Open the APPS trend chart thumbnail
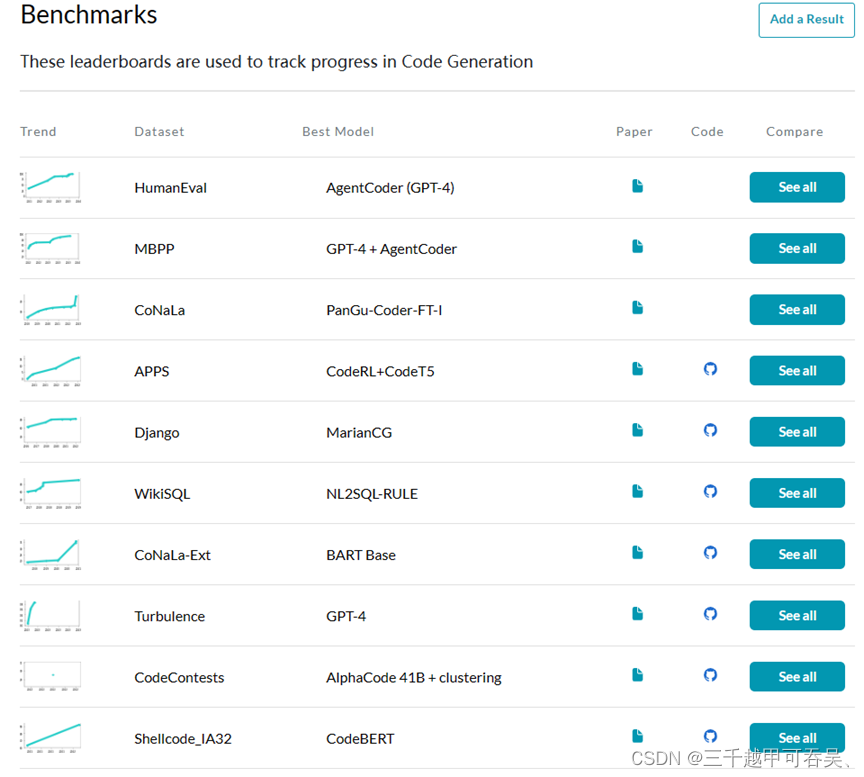Screen dimensions: 864x777 51,371
